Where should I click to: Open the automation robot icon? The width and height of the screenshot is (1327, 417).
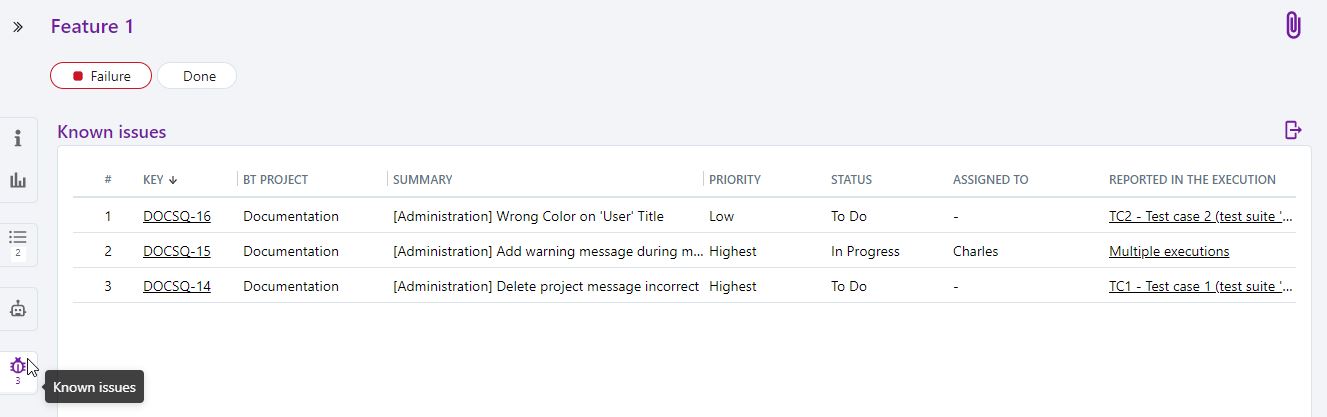(x=18, y=309)
